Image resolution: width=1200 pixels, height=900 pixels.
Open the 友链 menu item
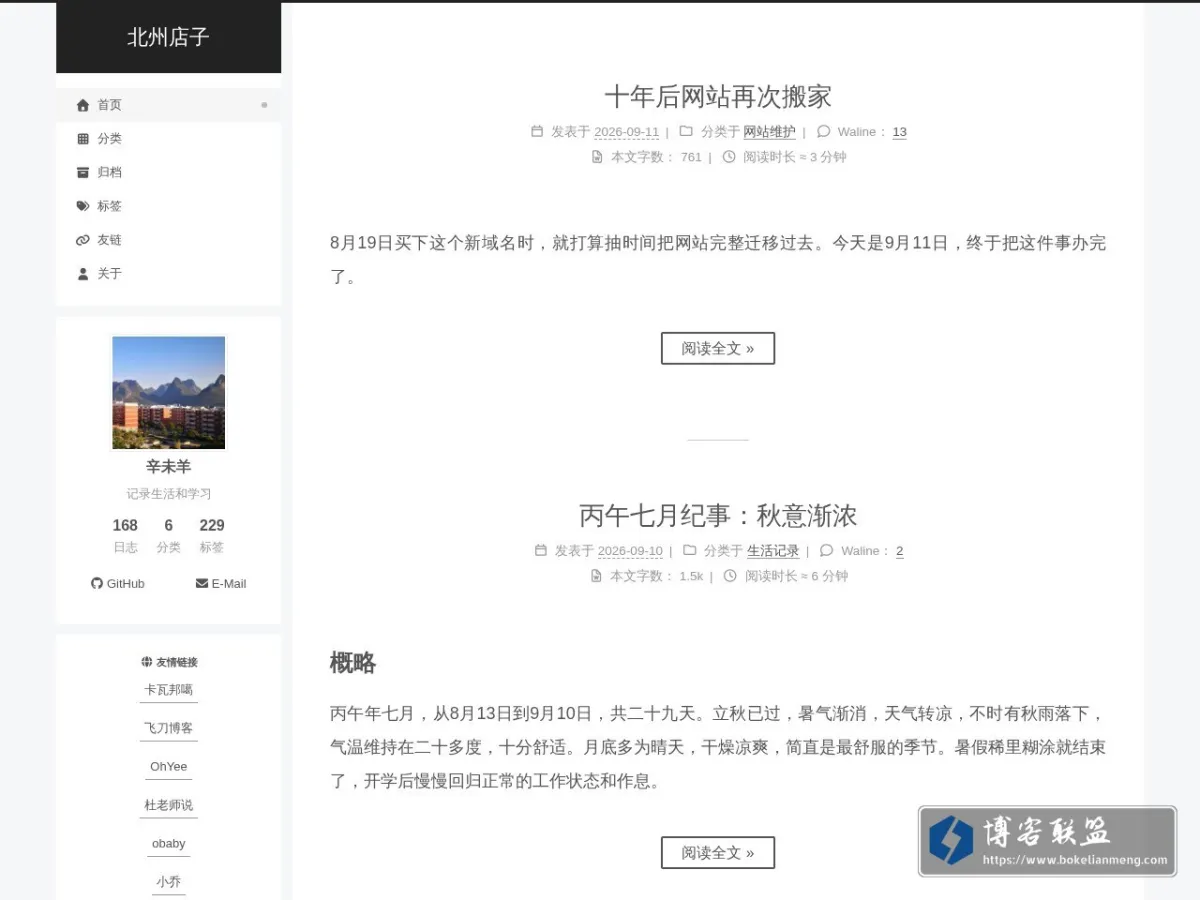pyautogui.click(x=168, y=240)
